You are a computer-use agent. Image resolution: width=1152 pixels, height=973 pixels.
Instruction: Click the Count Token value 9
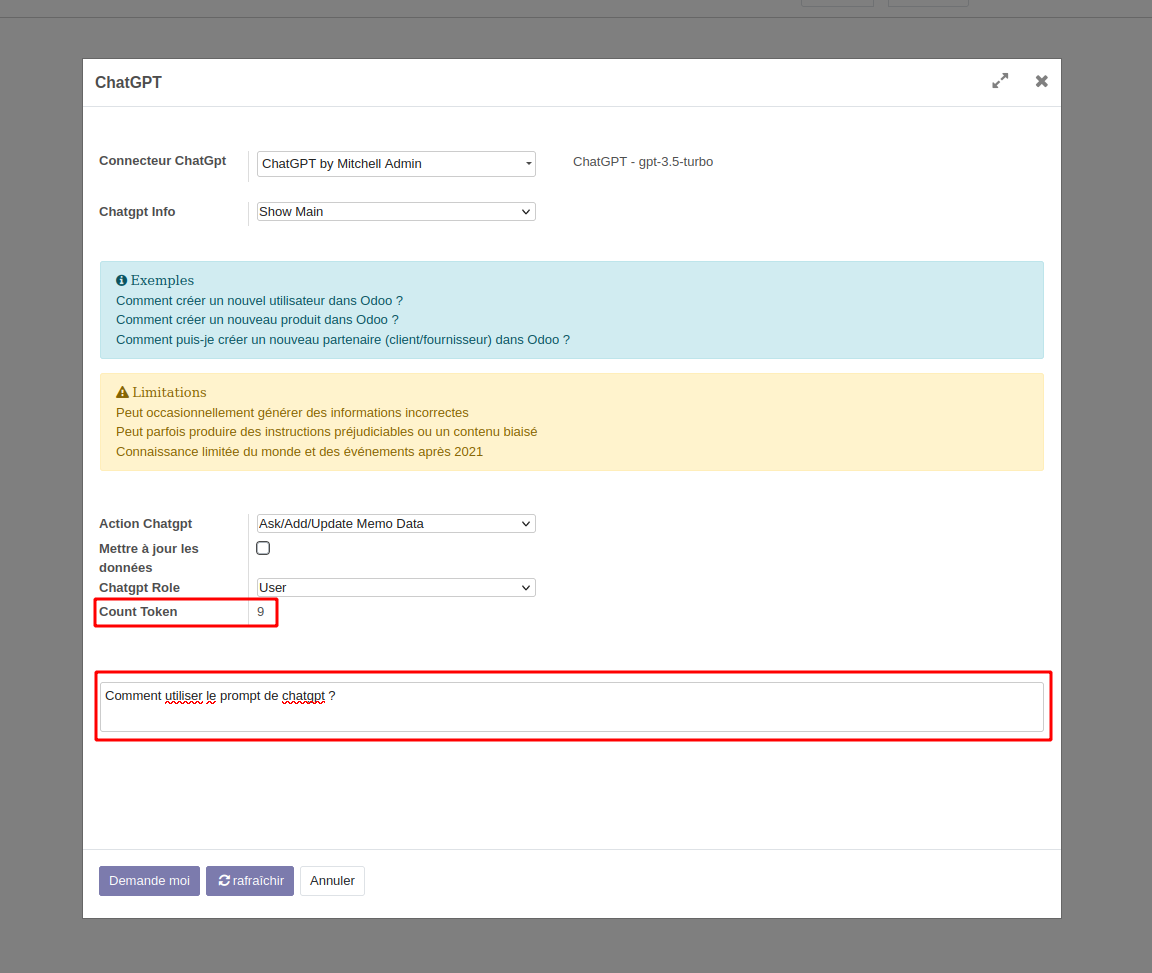[x=261, y=611]
